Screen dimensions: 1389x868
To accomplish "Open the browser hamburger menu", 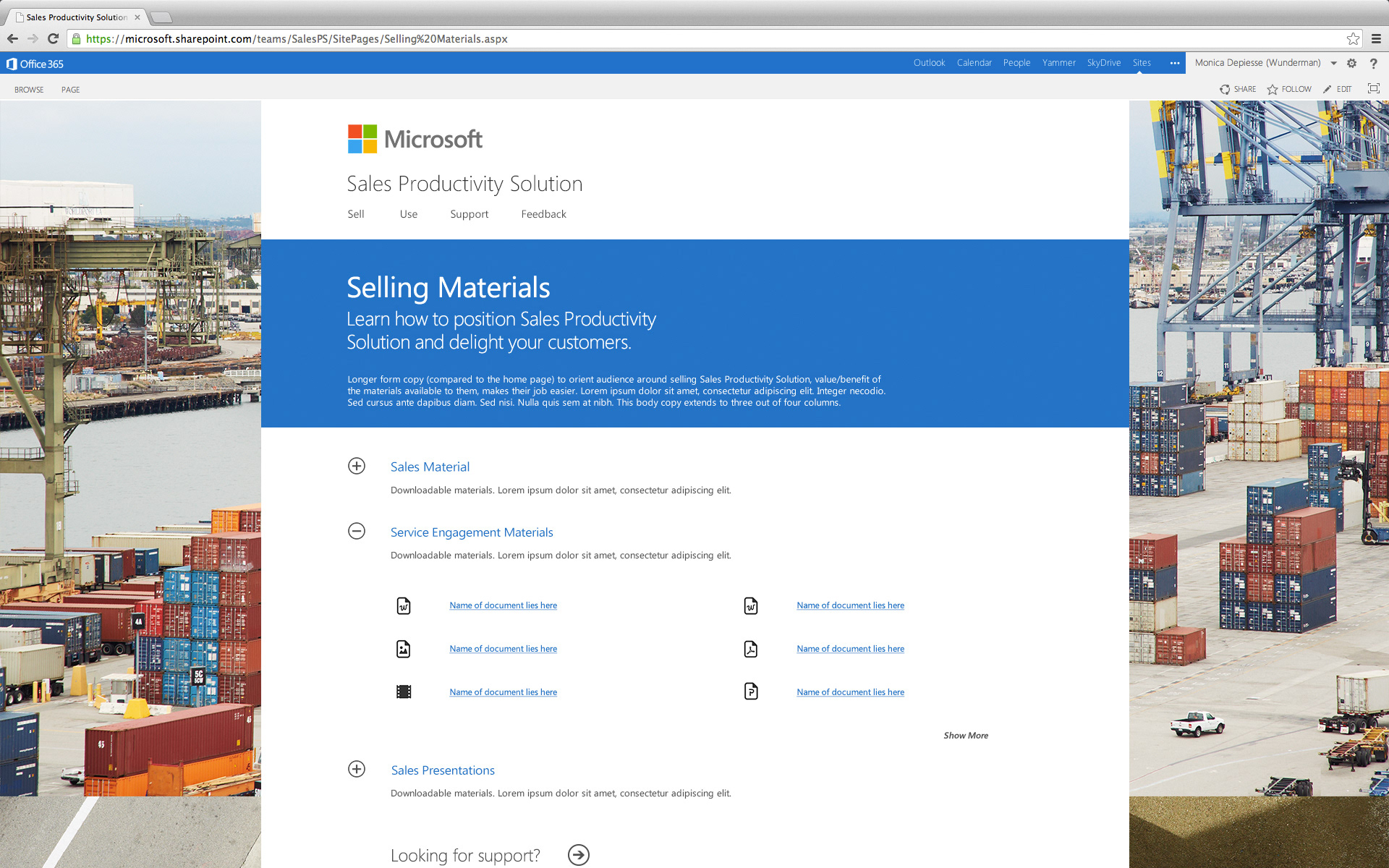I will [x=1376, y=39].
